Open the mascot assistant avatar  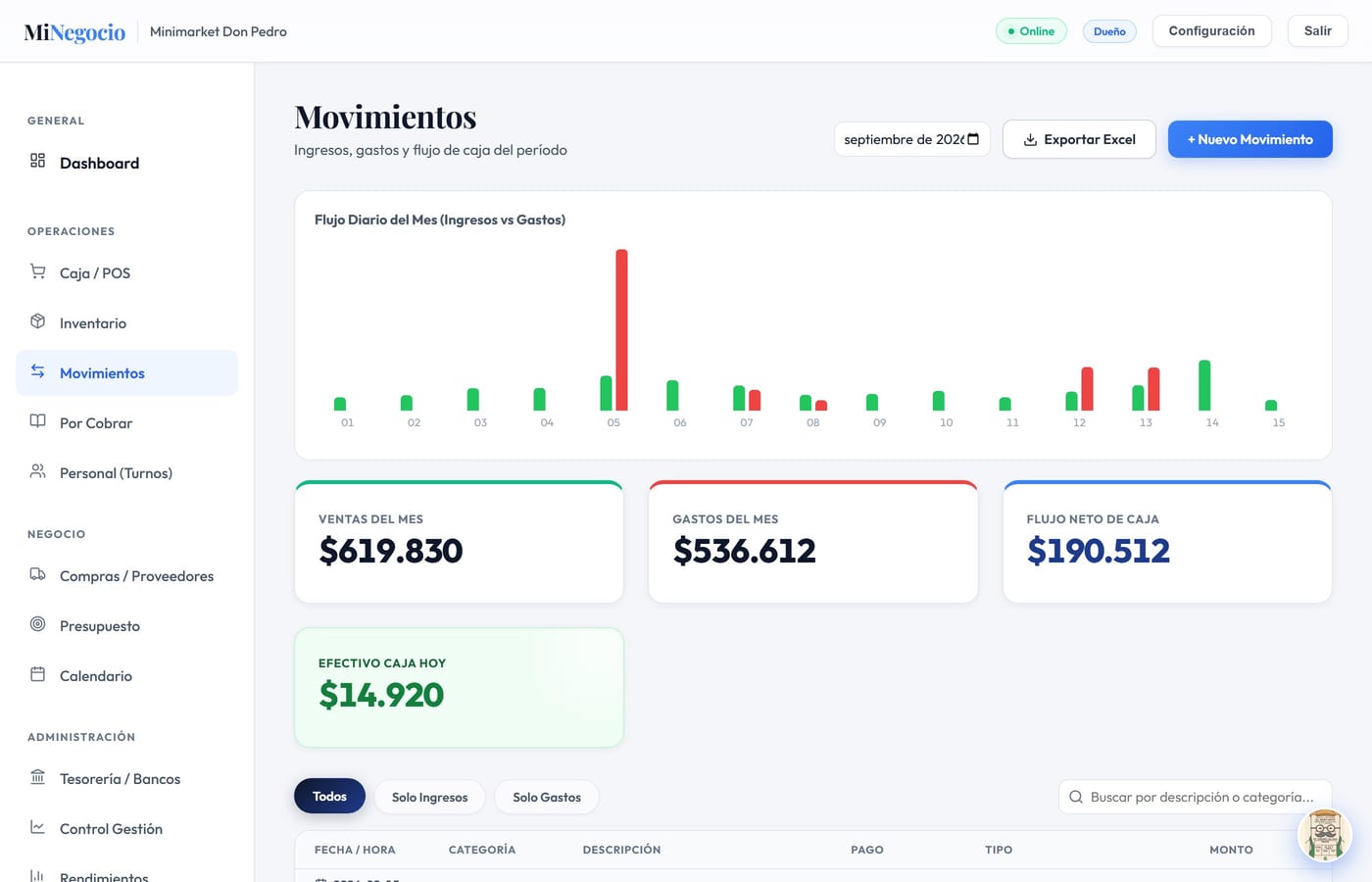[1325, 835]
